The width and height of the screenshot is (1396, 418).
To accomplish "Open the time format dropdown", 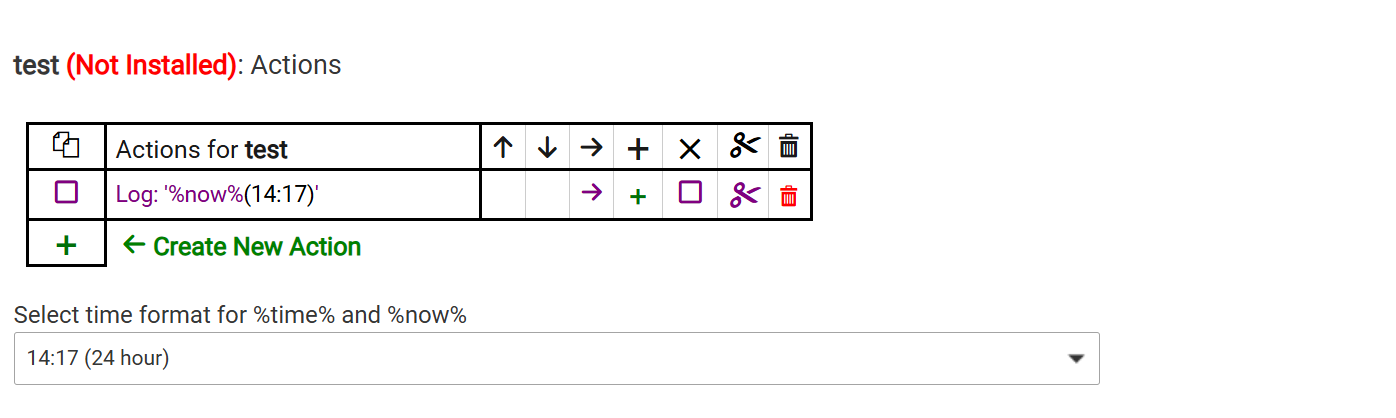I will coord(557,358).
